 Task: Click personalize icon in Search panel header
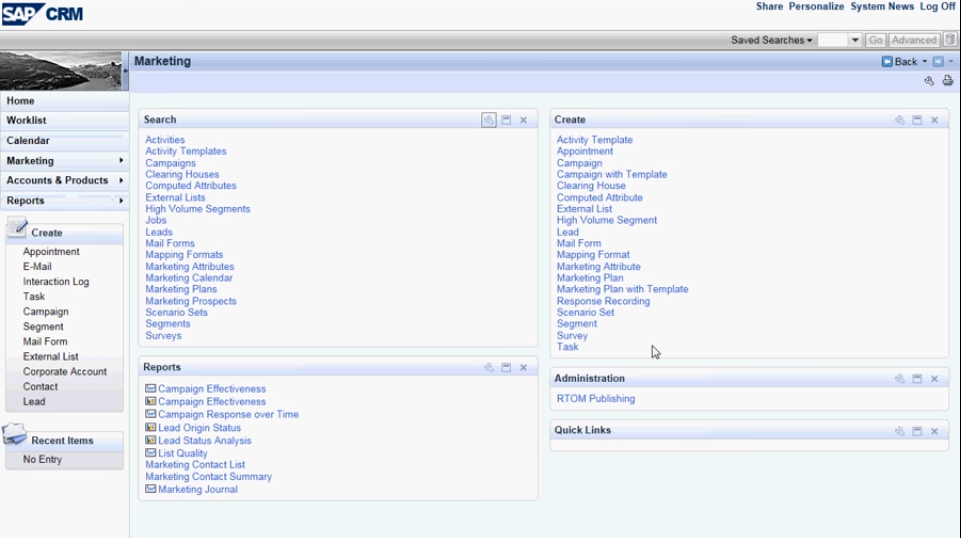[488, 120]
